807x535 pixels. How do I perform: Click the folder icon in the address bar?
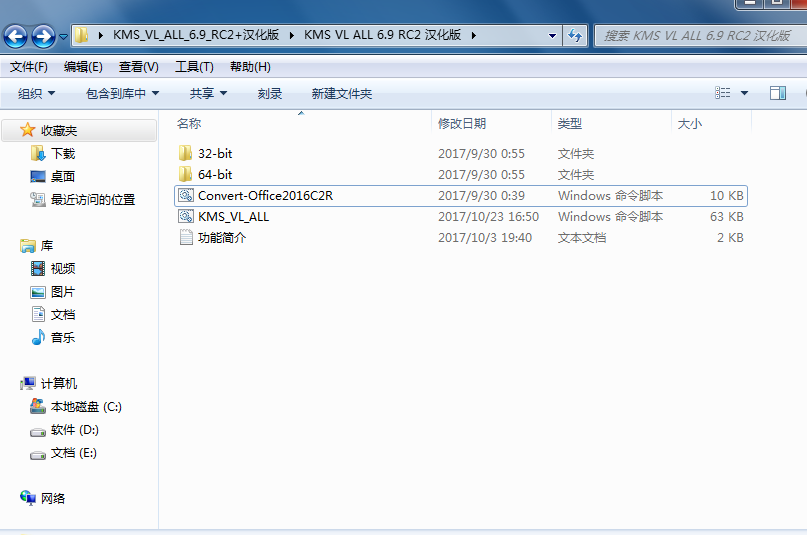[x=81, y=35]
